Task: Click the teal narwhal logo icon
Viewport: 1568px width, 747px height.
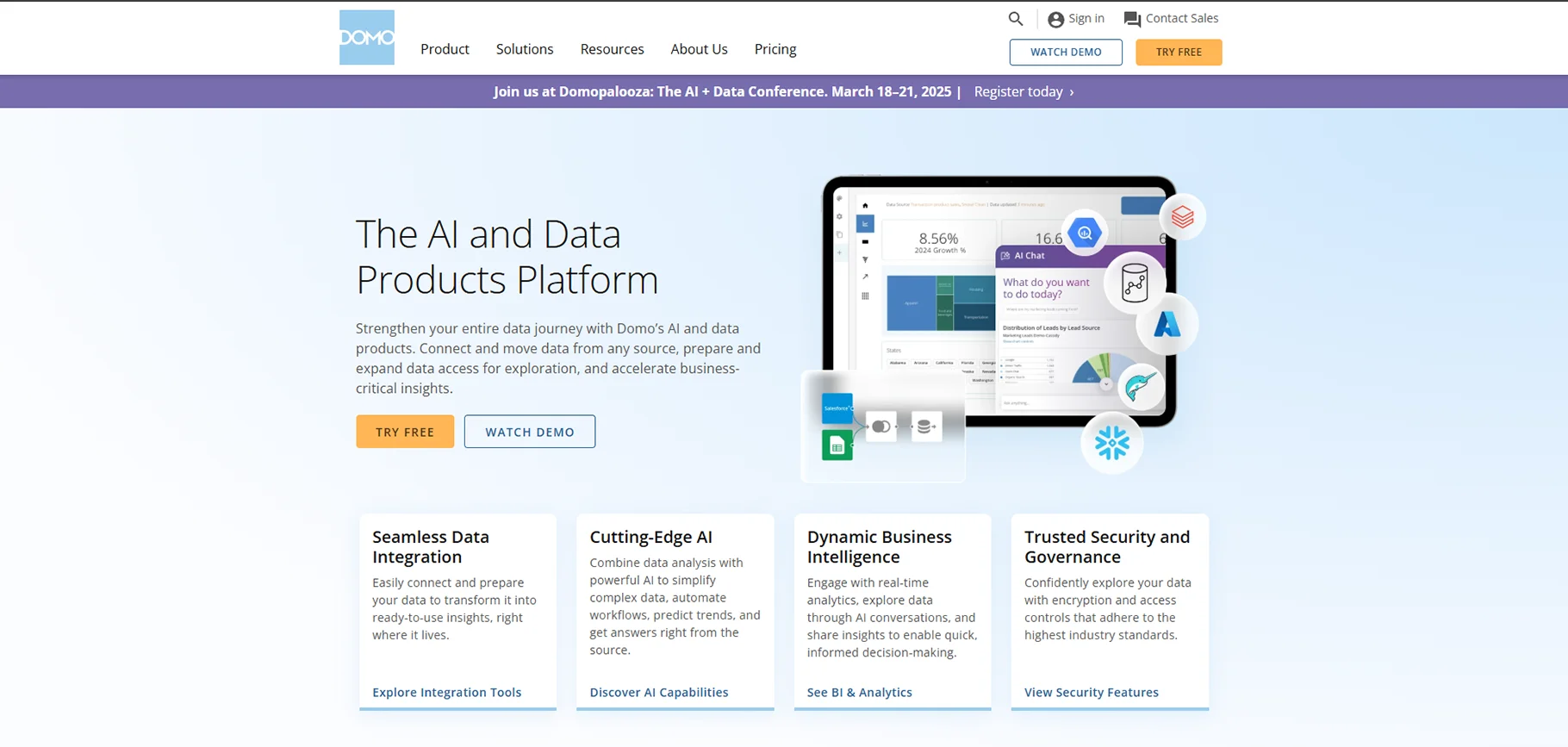Action: click(1141, 386)
